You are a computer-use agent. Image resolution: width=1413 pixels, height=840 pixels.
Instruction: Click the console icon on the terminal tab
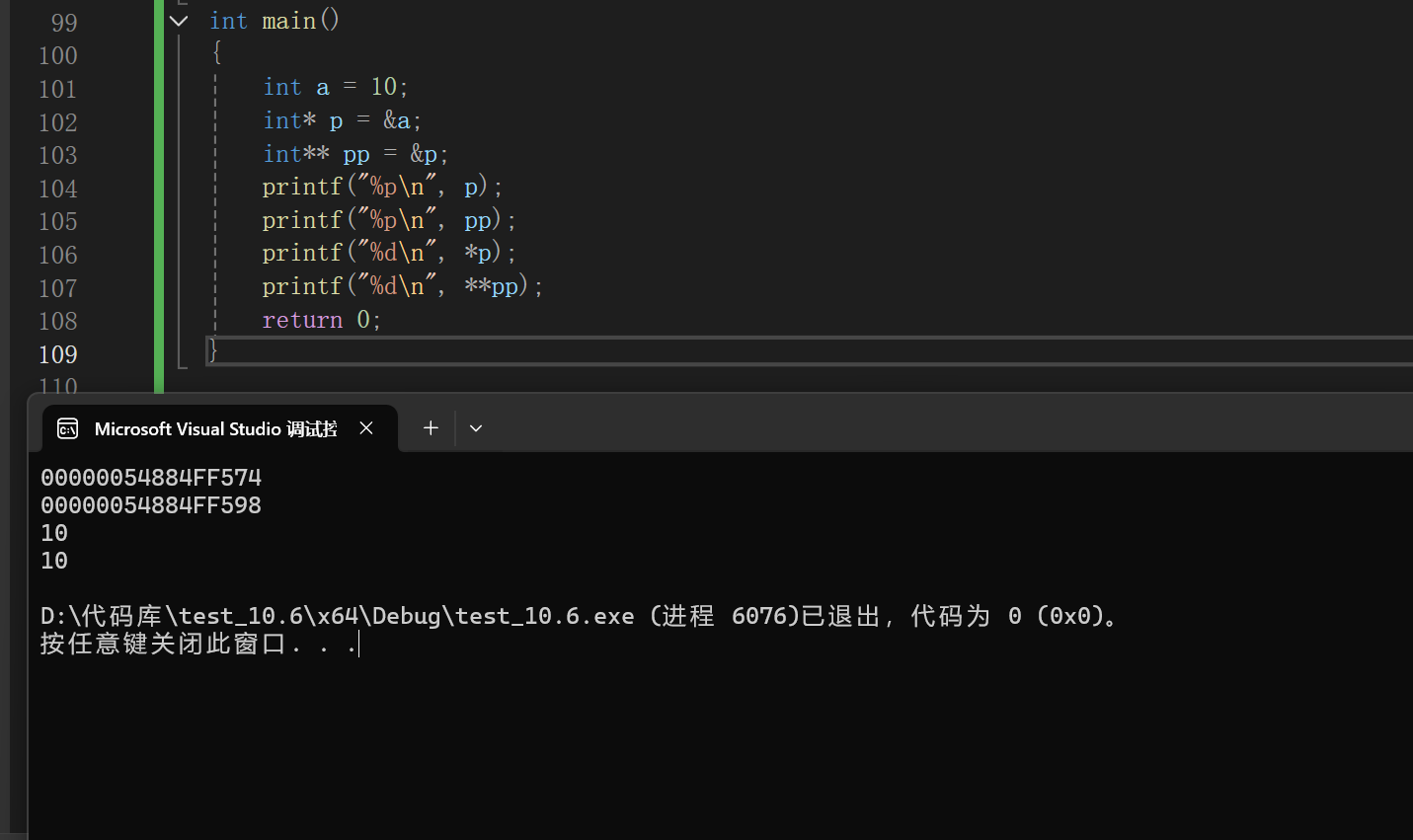tap(68, 428)
